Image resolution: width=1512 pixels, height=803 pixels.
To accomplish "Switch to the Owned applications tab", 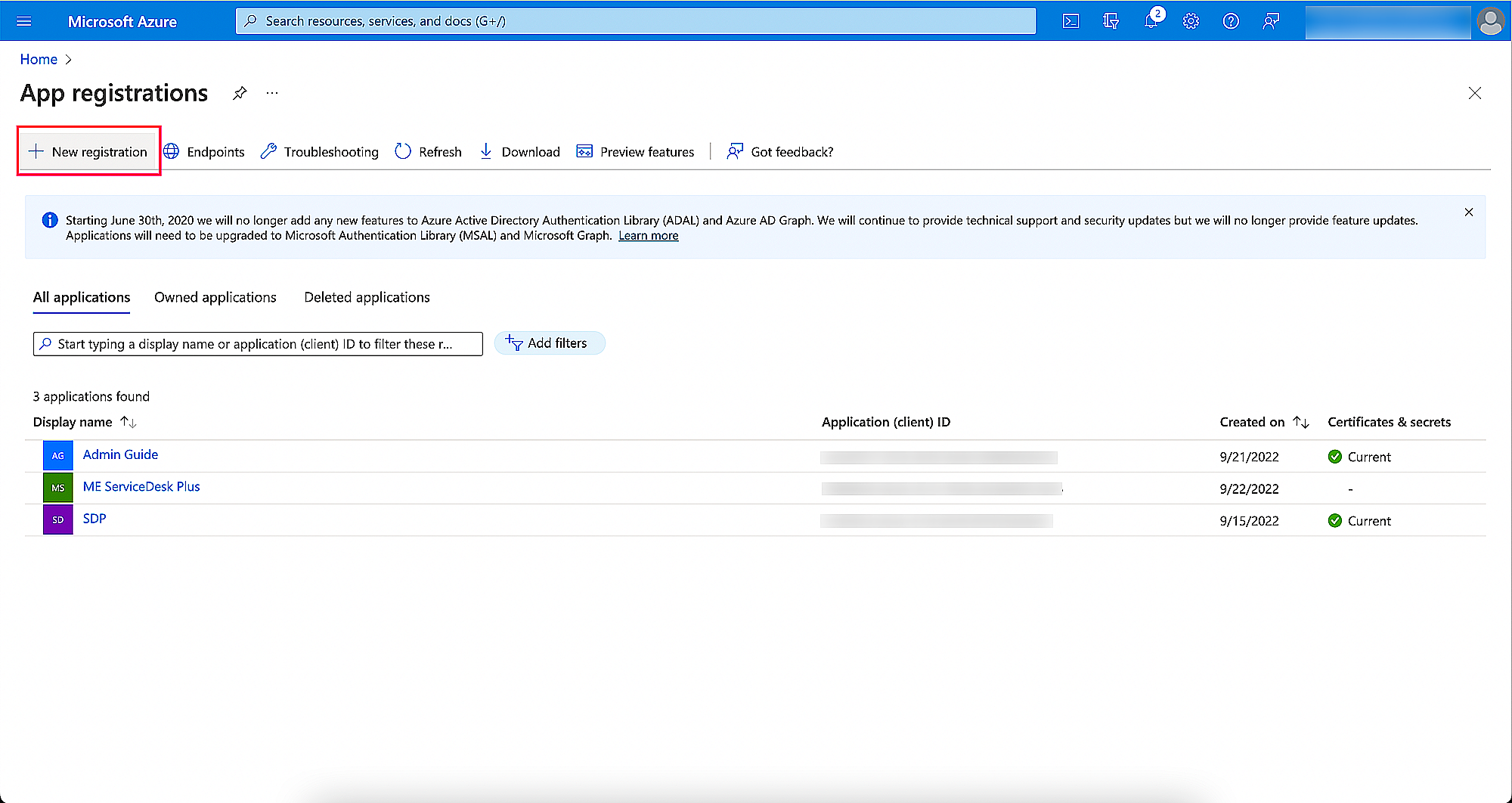I will click(x=215, y=298).
